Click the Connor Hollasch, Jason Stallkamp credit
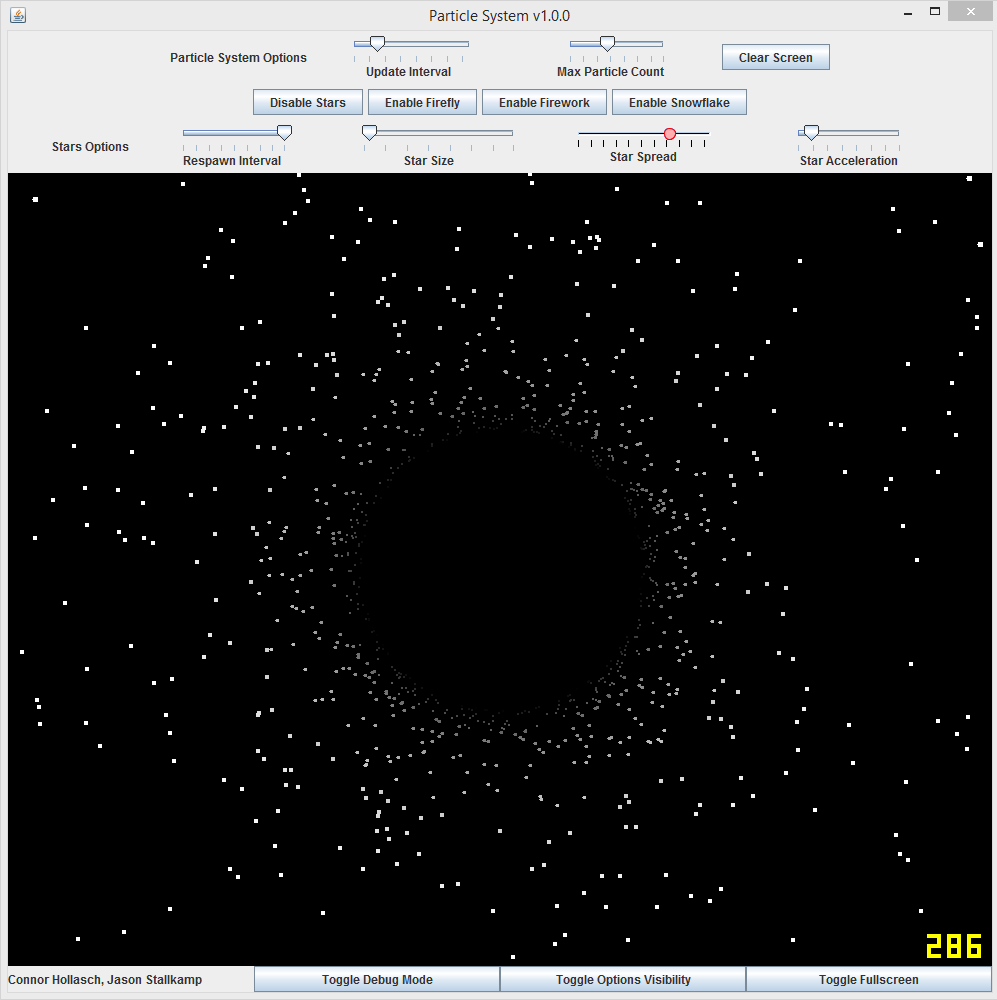997x1000 pixels. [x=105, y=980]
